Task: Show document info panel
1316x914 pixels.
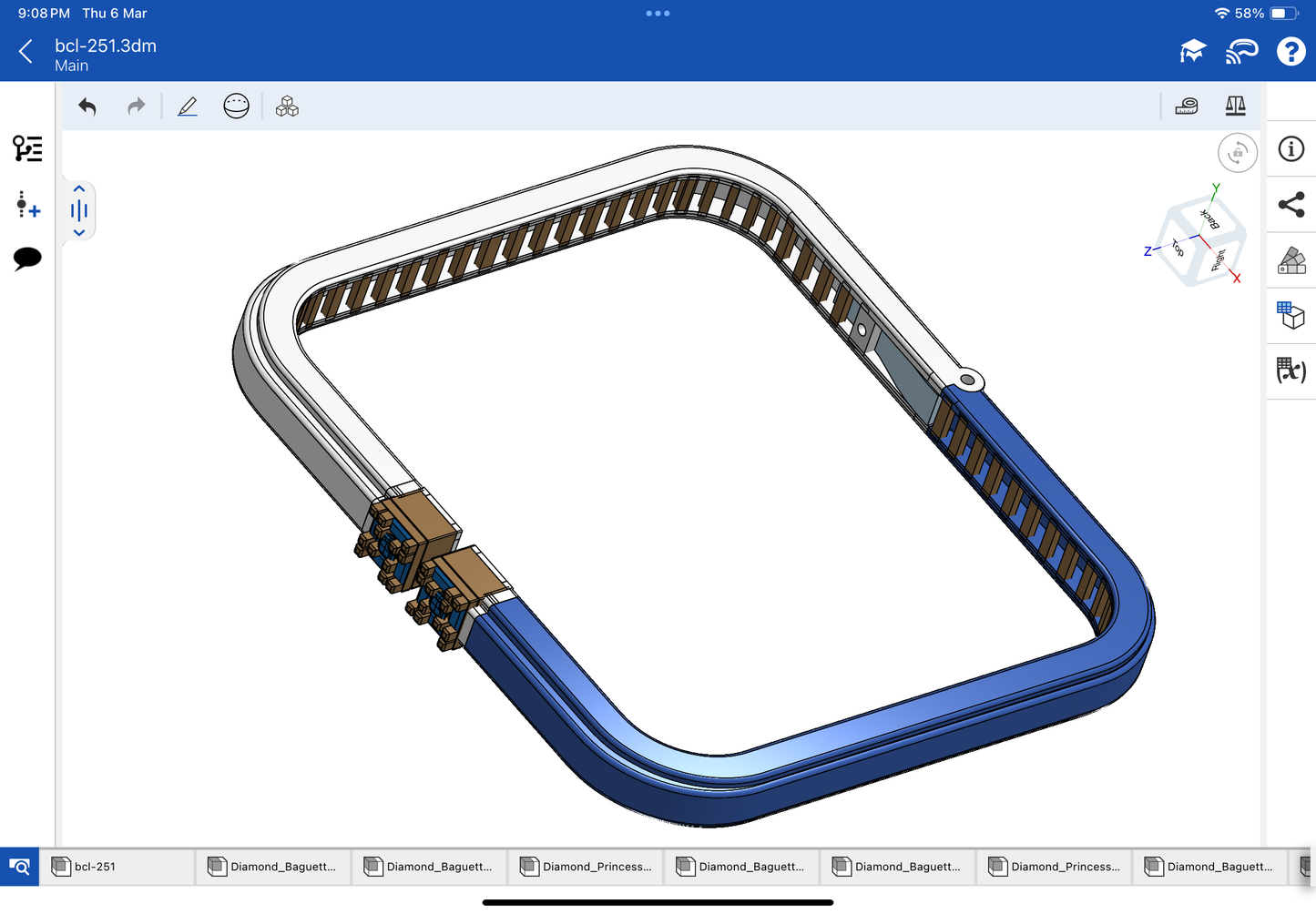Action: pos(1291,149)
